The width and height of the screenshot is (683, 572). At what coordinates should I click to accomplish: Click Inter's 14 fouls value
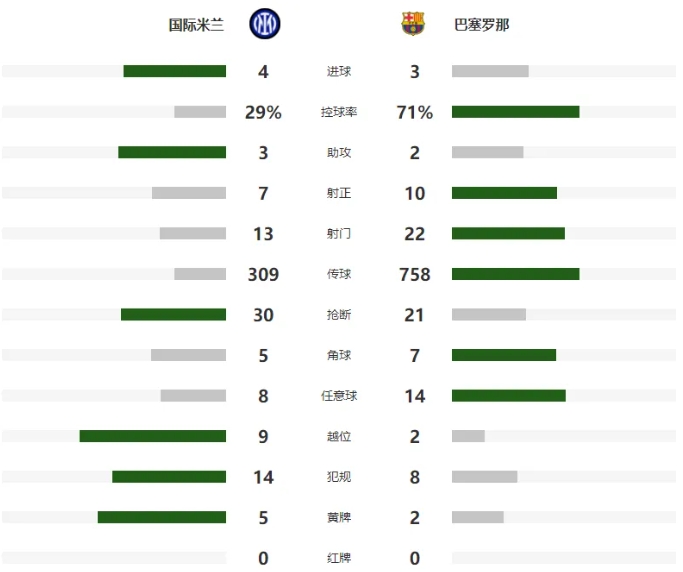[x=264, y=477]
